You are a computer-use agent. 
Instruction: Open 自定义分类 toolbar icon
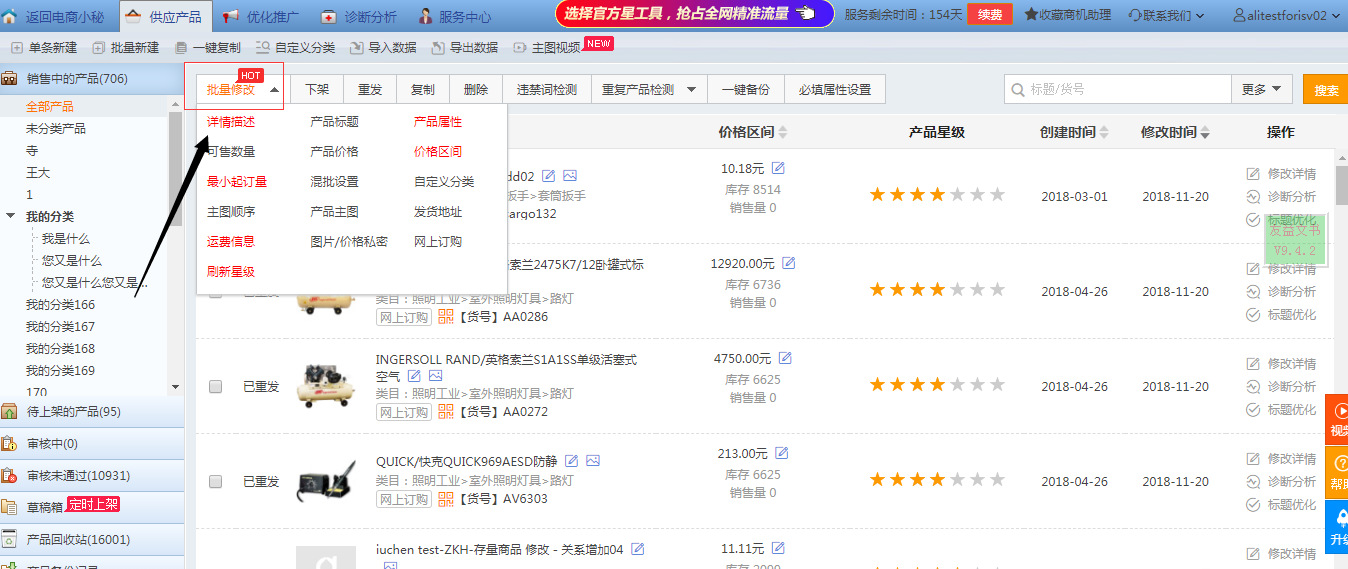pos(262,47)
